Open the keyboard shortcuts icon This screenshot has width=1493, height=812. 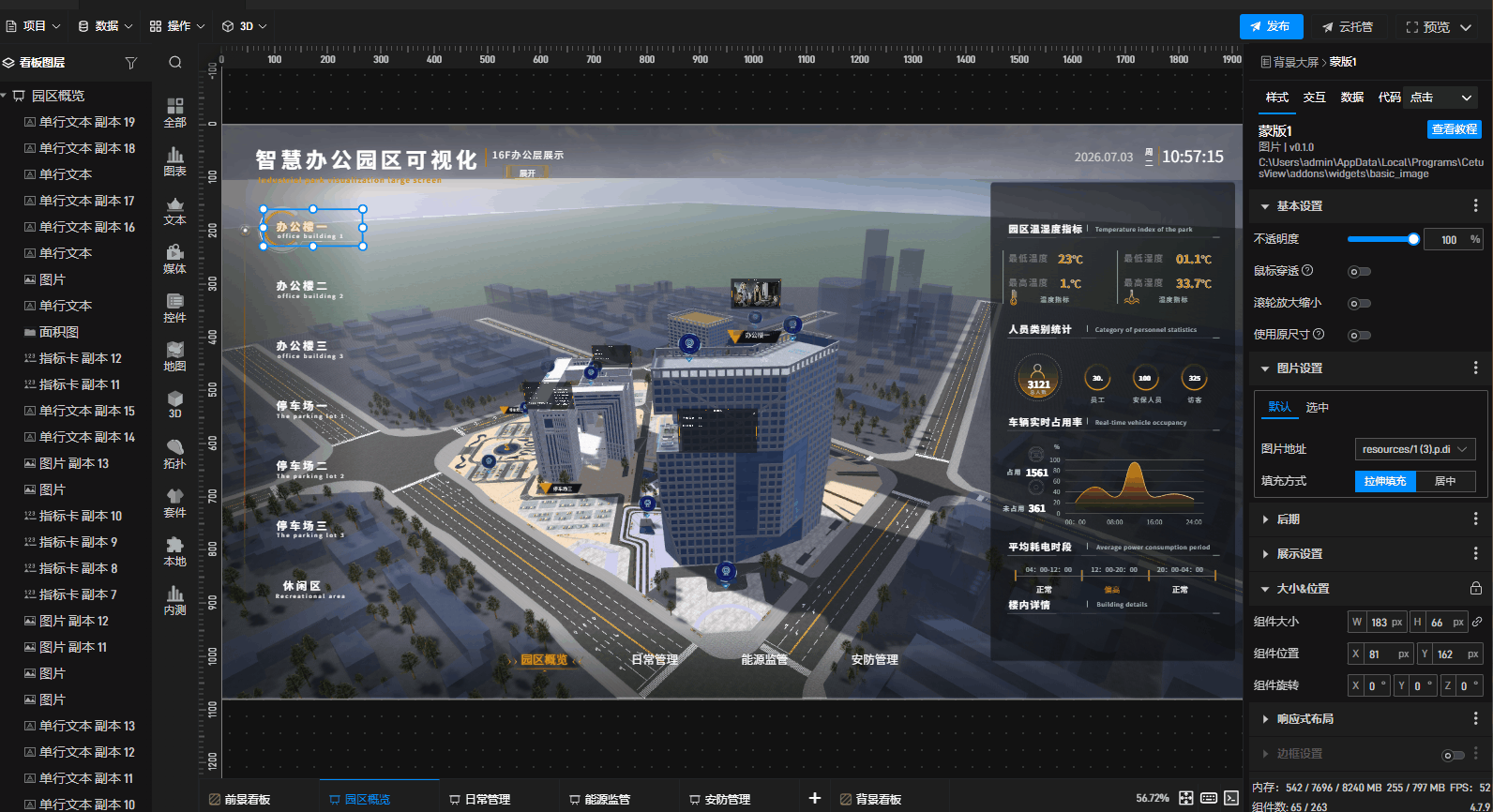coord(1209,798)
